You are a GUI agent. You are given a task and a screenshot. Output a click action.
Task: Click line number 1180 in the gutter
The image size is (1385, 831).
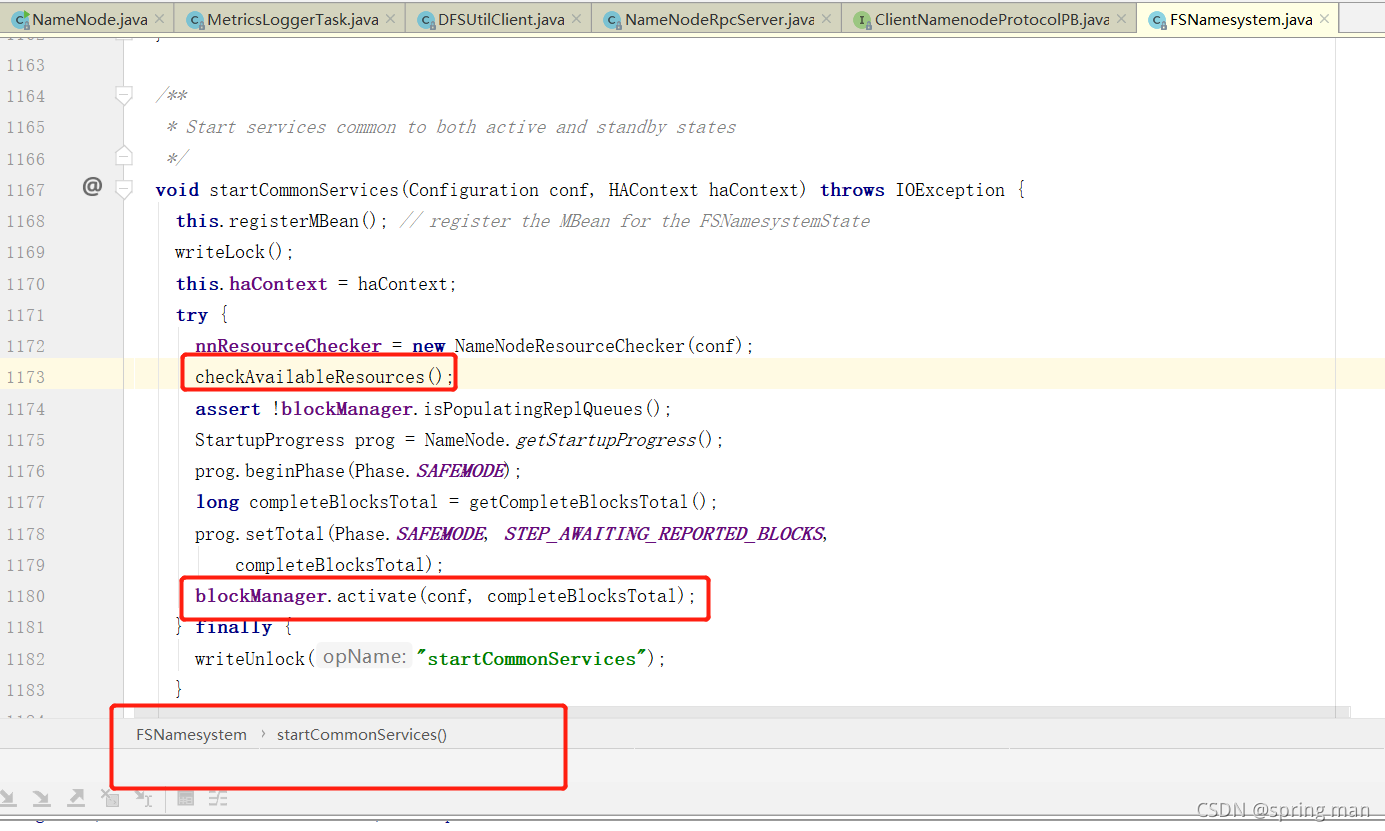[x=26, y=596]
